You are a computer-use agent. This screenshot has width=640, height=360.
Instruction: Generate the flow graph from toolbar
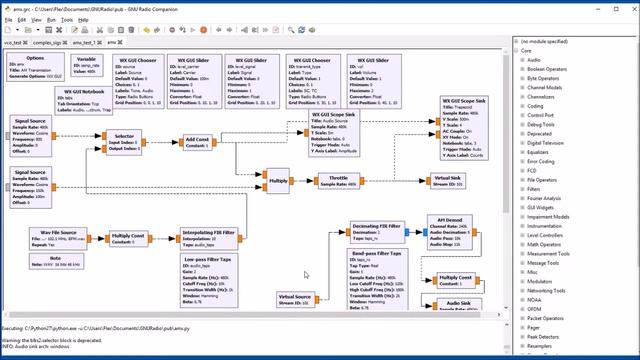click(182, 30)
